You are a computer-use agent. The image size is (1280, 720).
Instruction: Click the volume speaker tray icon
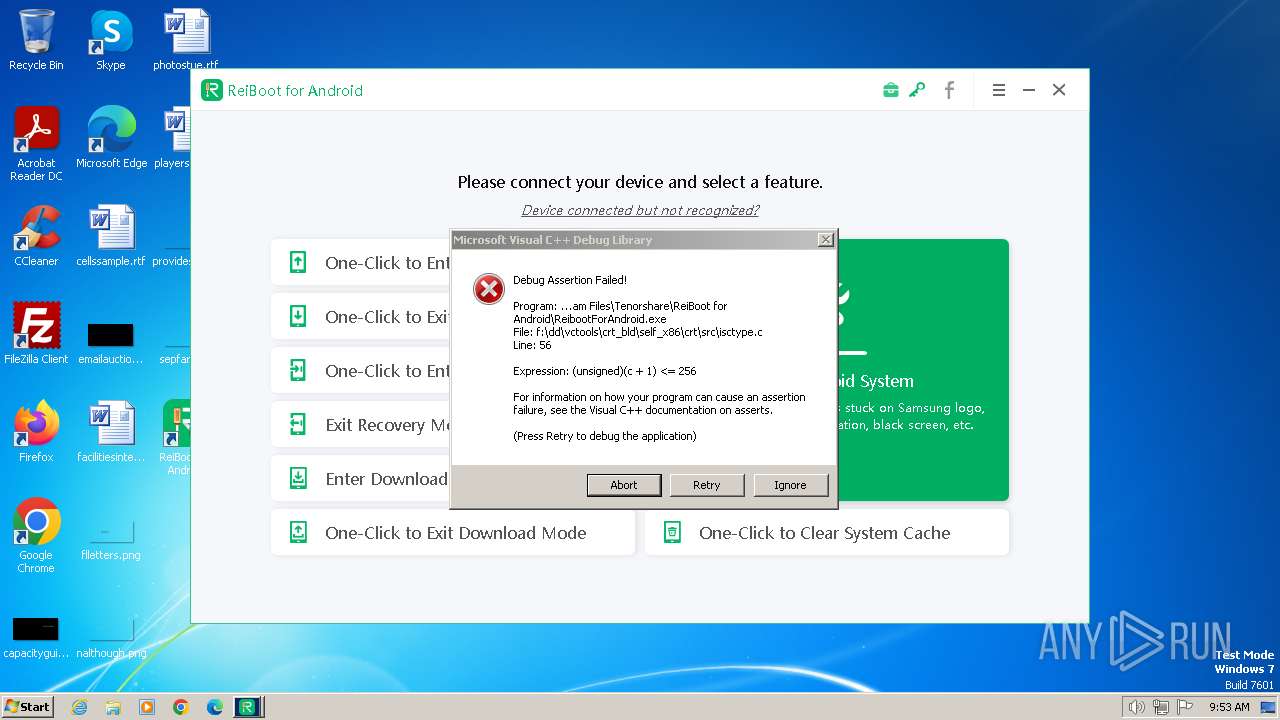pos(1136,707)
